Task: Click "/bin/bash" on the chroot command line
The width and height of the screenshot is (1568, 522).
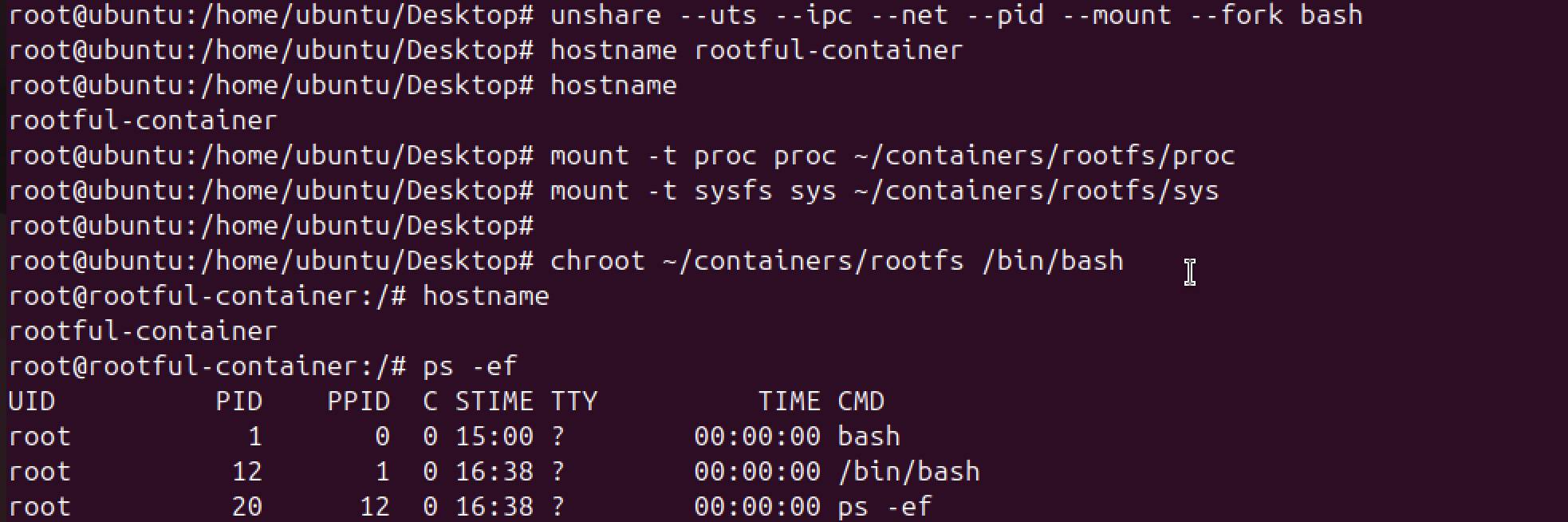Action: tap(1052, 261)
